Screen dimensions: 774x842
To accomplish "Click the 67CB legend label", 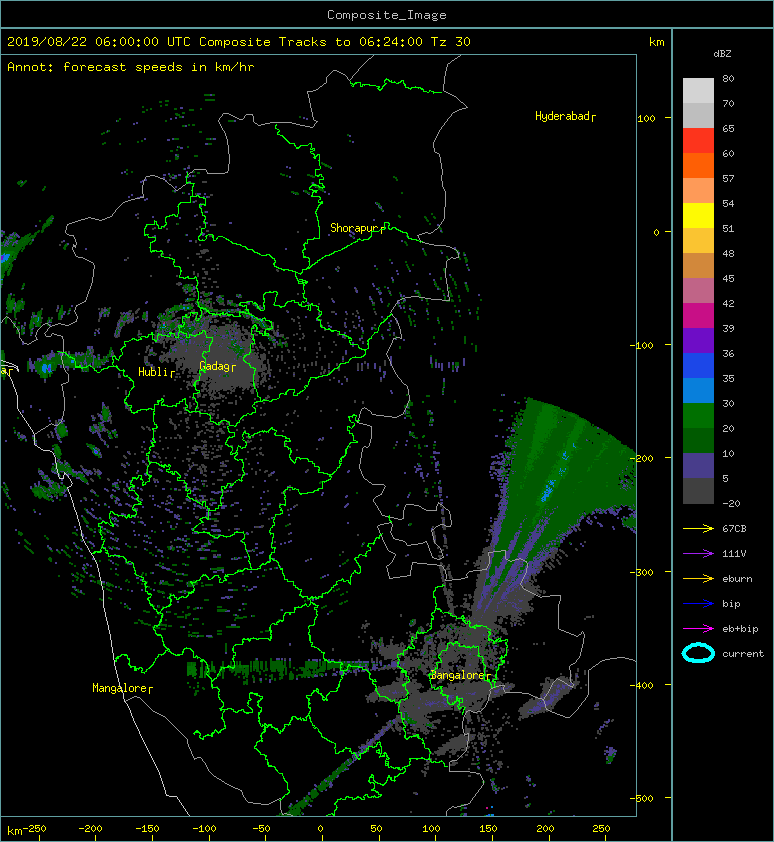I will point(734,529).
